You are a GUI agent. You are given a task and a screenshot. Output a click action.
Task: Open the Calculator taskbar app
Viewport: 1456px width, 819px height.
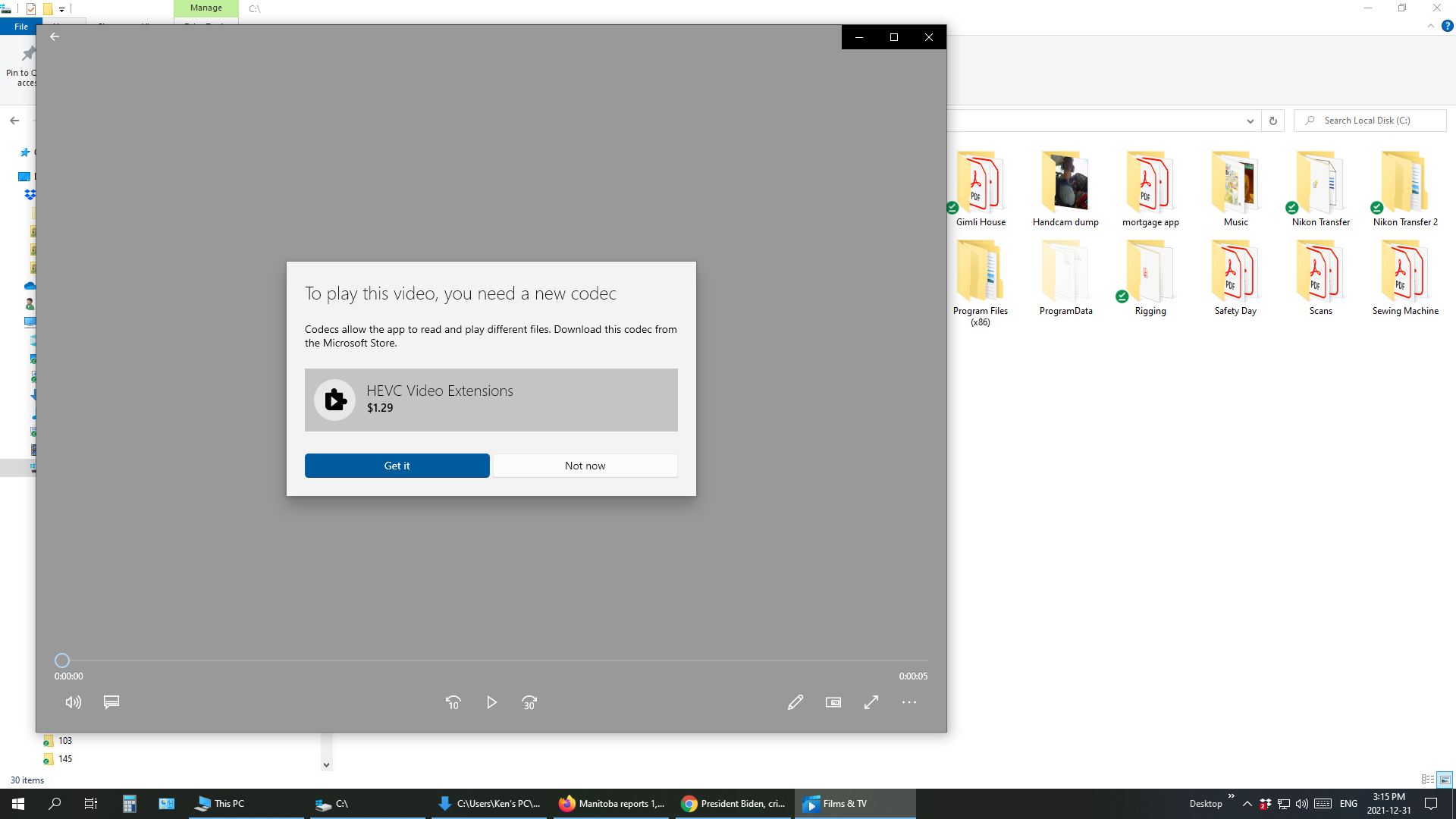click(x=130, y=804)
